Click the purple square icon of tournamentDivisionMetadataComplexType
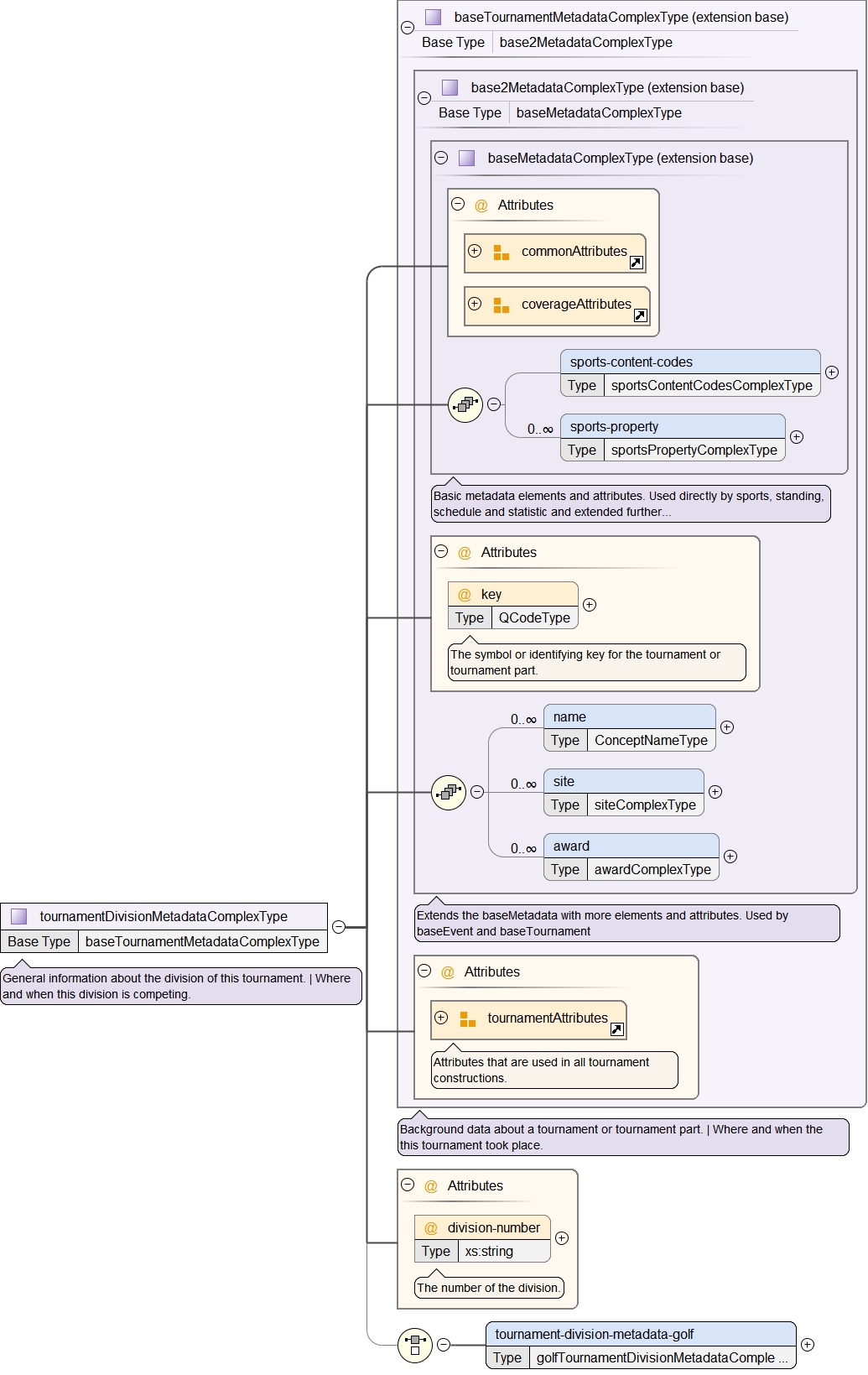This screenshot has width=868, height=1375. 18,916
